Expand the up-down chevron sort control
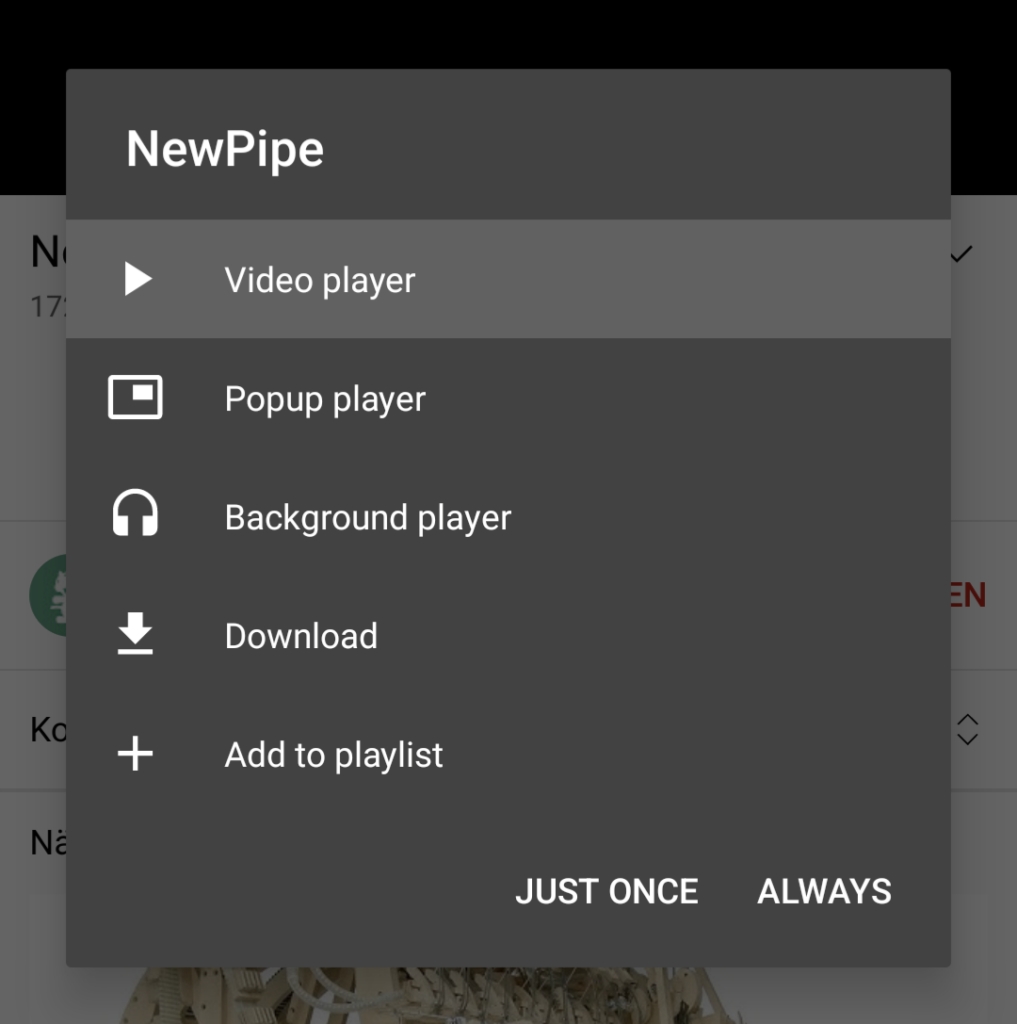The width and height of the screenshot is (1017, 1024). pyautogui.click(x=967, y=729)
